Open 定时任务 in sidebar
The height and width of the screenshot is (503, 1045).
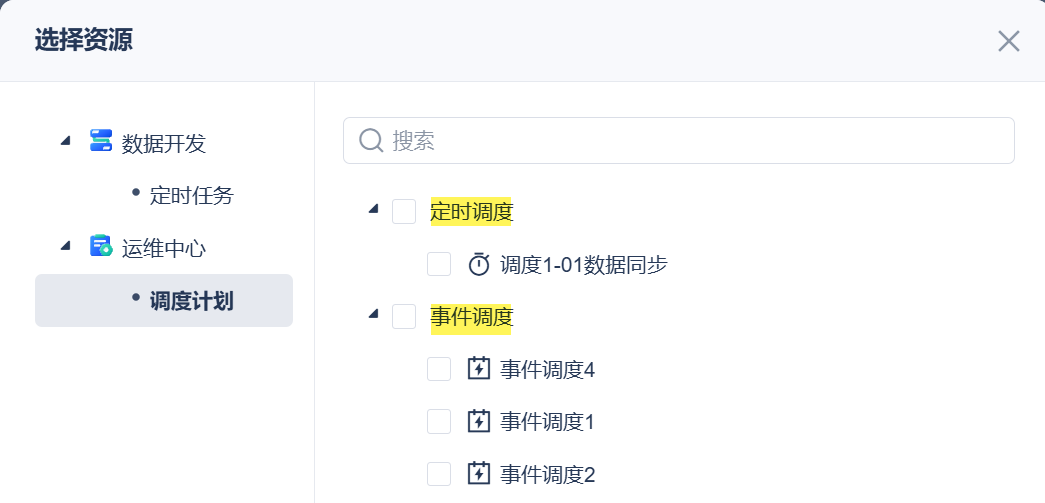click(191, 195)
